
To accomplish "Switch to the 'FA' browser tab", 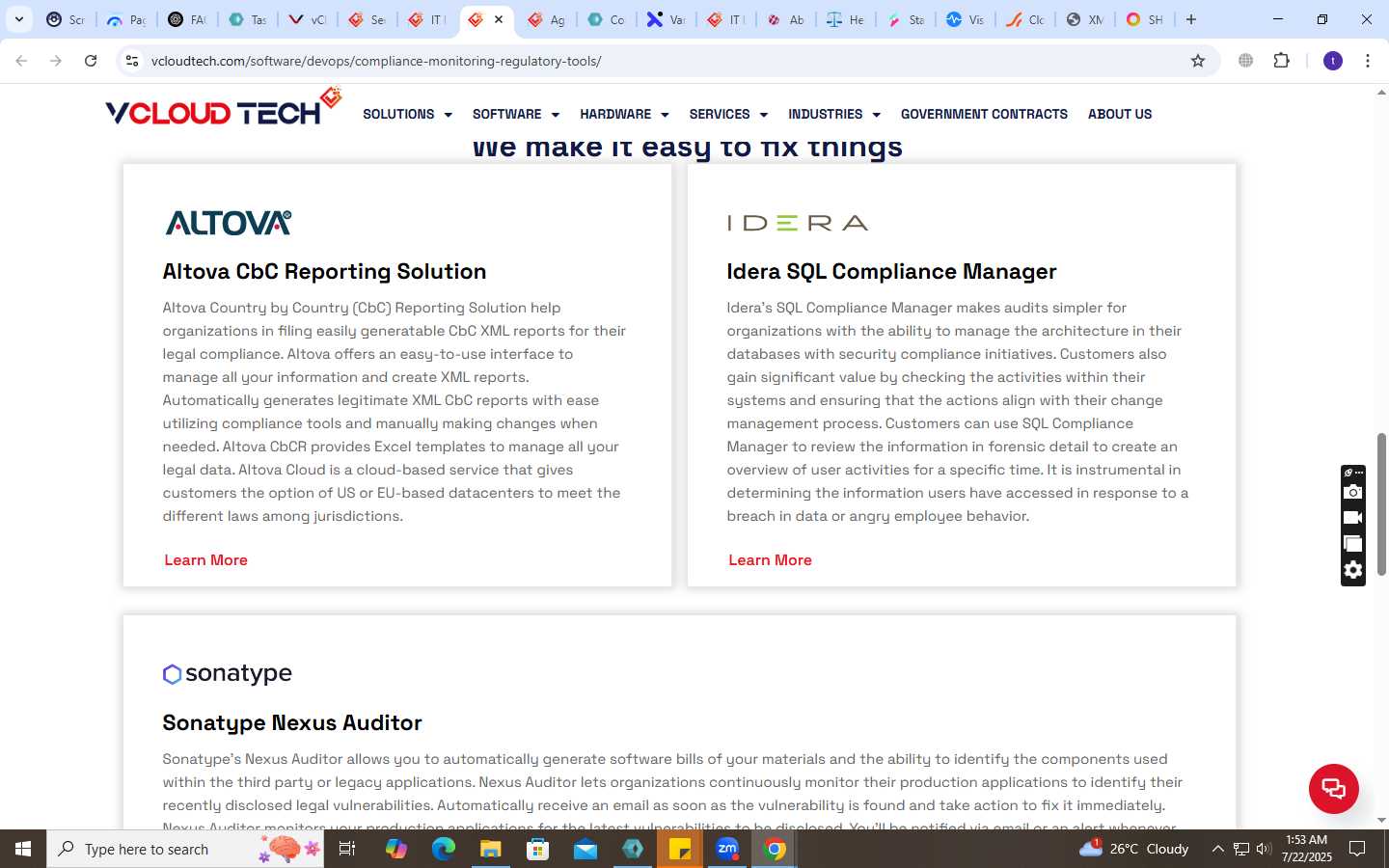I will [186, 19].
